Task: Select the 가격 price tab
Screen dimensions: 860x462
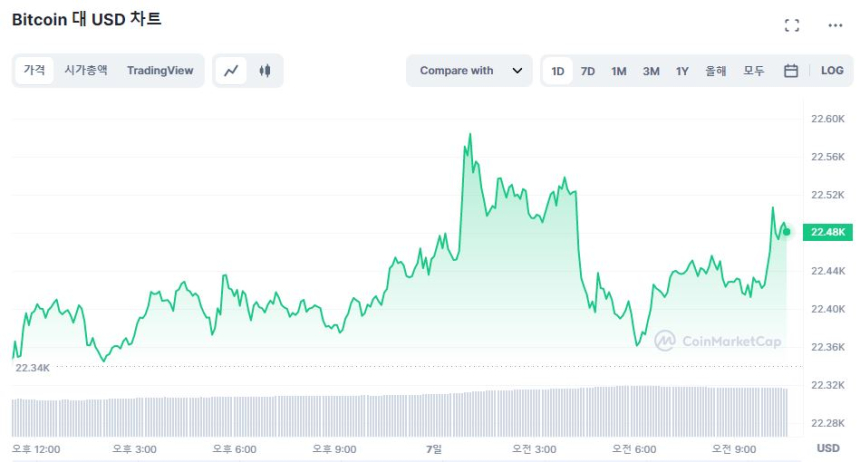Action: tap(35, 71)
